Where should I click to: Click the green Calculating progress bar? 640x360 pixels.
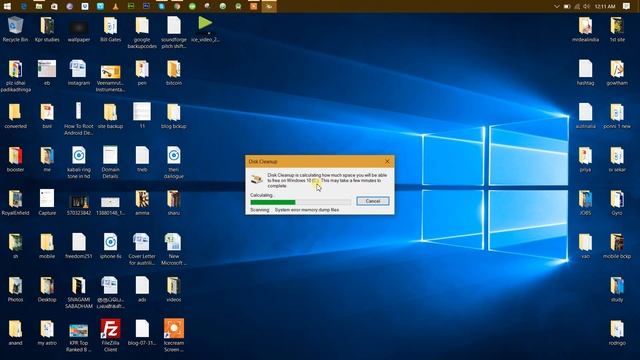300,202
